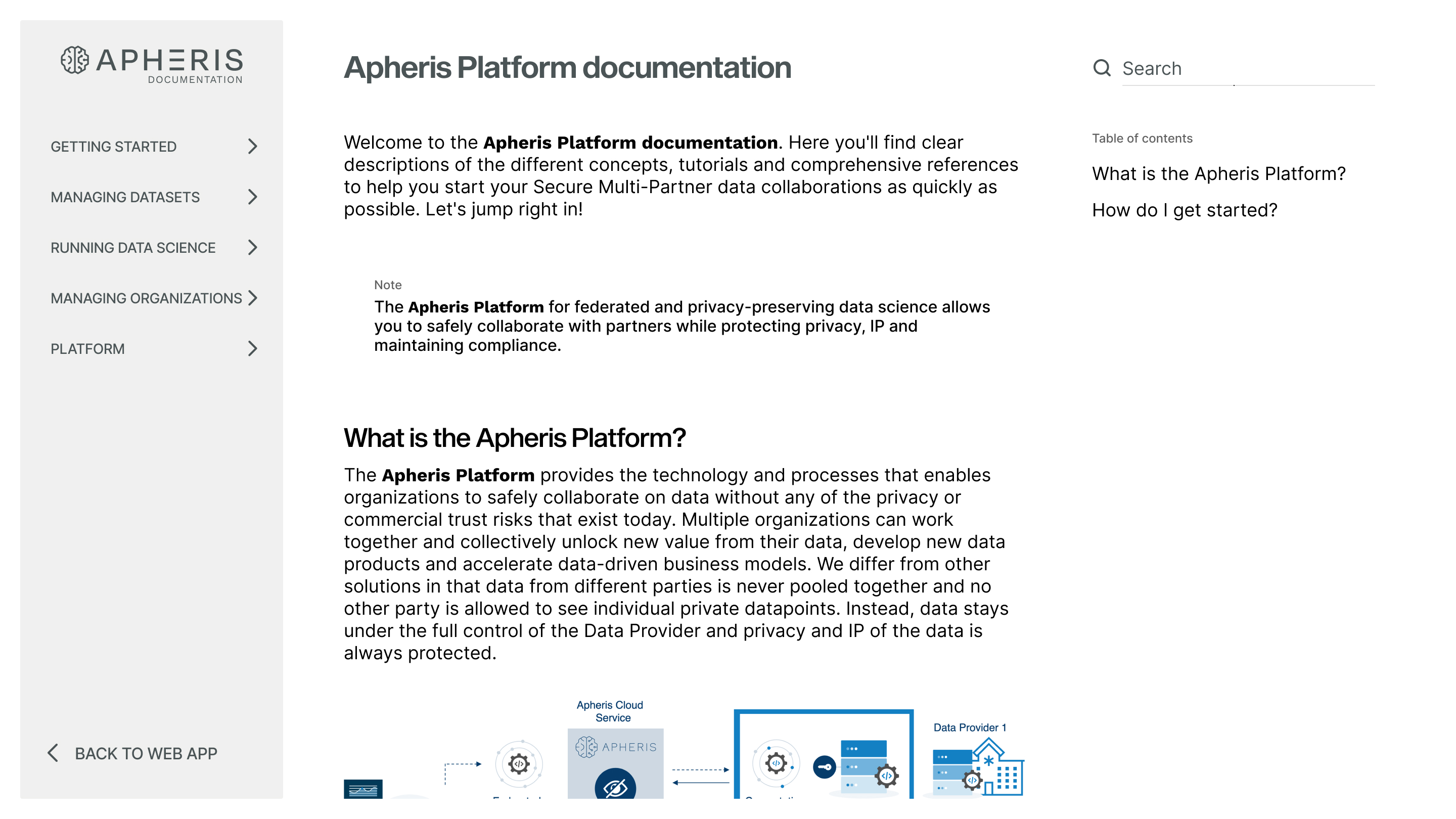Open the 'What is the Apheris Platform?' contents link
The image size is (1456, 819).
click(x=1218, y=173)
